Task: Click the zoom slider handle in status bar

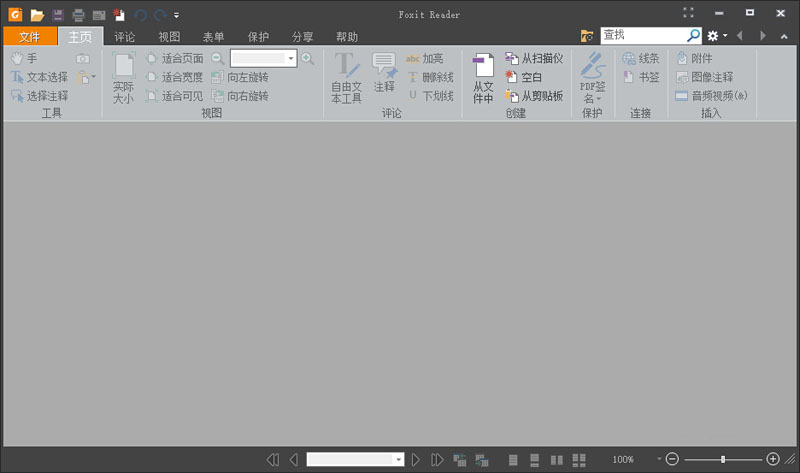Action: pyautogui.click(x=722, y=459)
